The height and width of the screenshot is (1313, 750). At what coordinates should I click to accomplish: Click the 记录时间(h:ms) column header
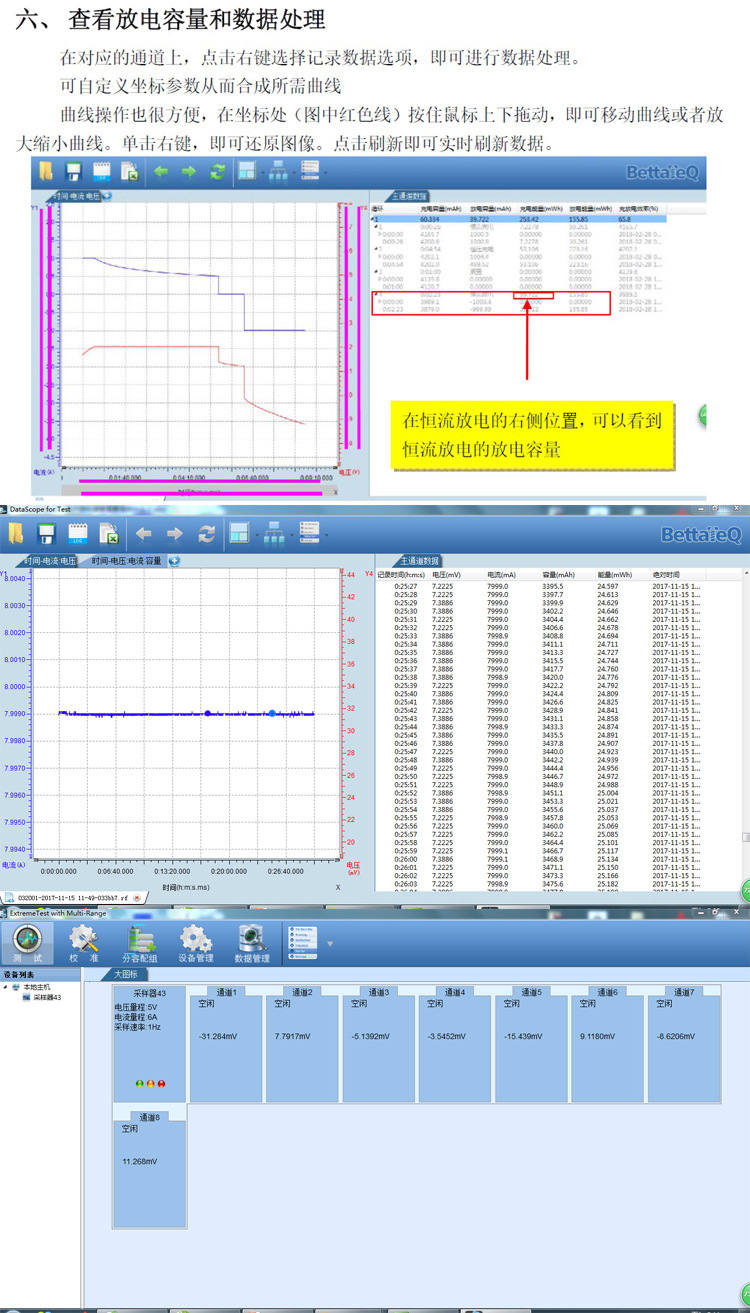point(401,575)
